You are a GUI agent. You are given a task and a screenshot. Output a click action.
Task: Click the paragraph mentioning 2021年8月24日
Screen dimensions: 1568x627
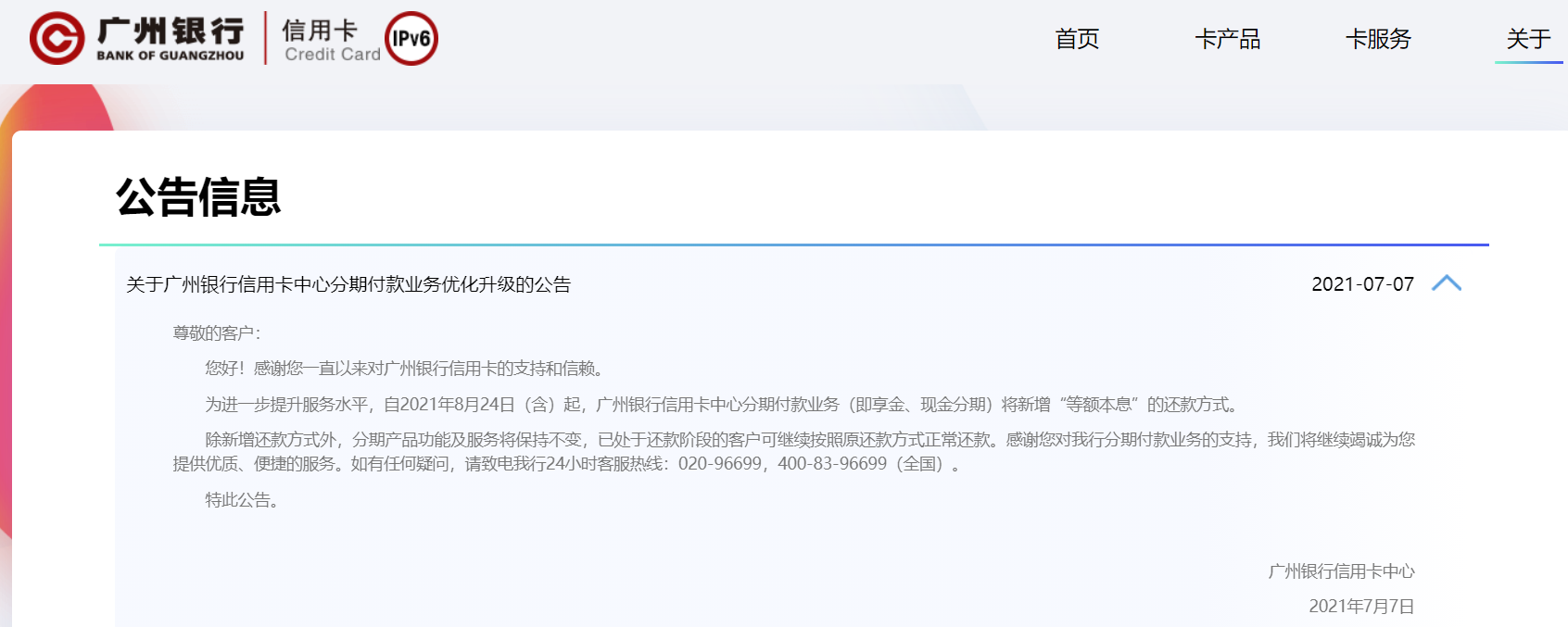tap(723, 405)
